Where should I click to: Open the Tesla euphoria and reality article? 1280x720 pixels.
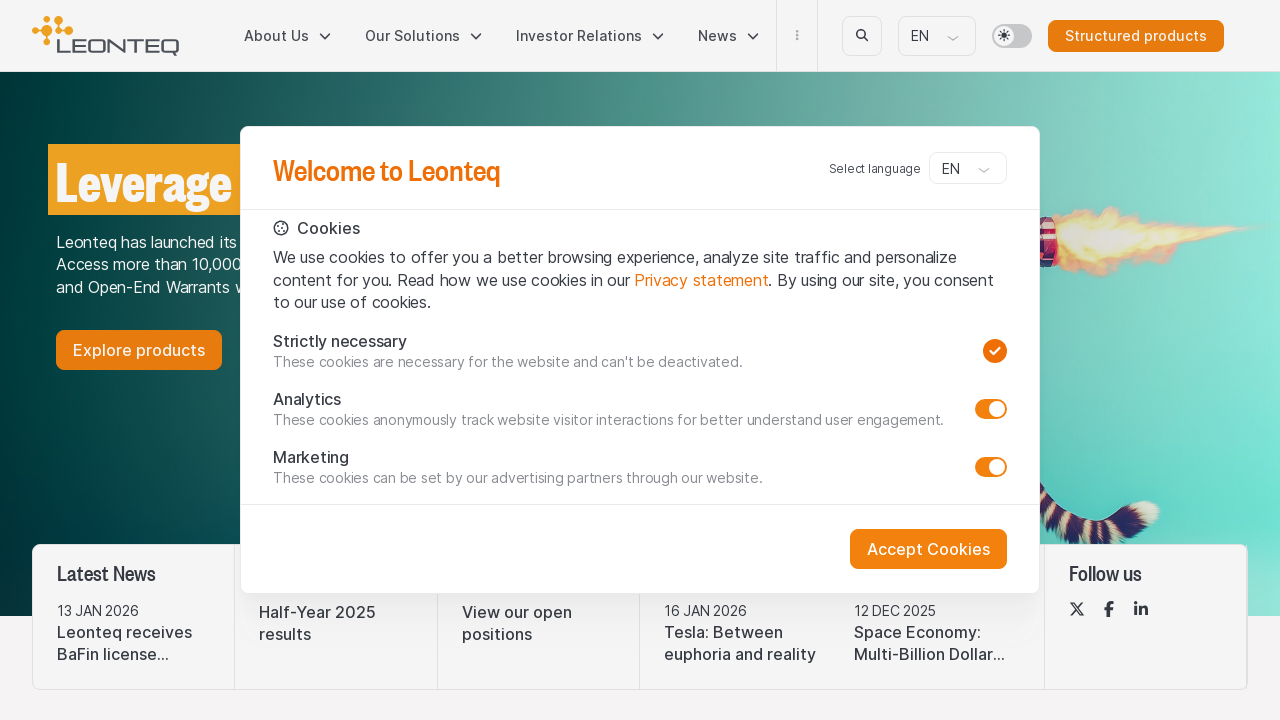pos(740,643)
